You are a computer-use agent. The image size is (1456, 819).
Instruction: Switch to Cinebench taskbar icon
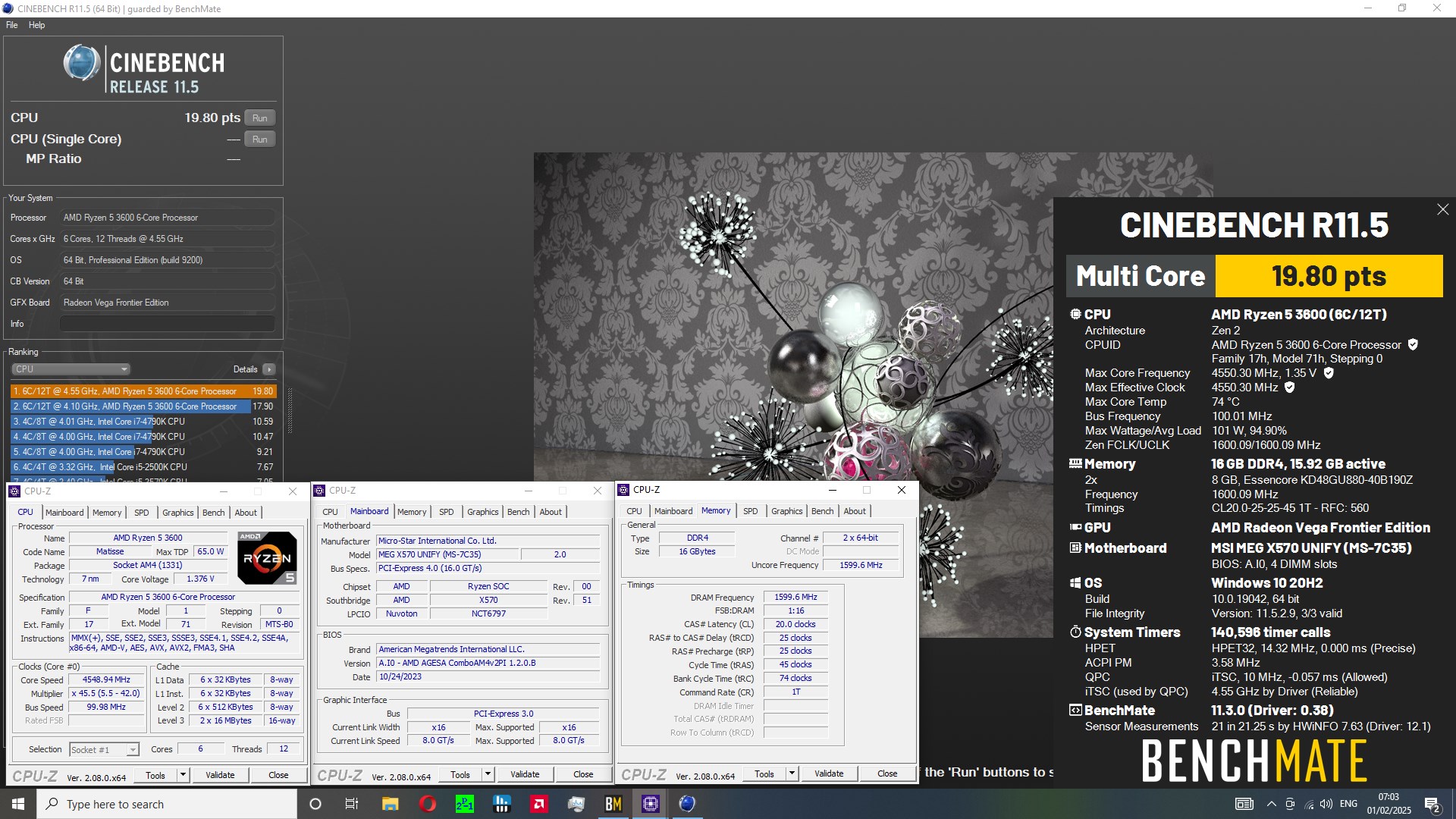tap(687, 804)
